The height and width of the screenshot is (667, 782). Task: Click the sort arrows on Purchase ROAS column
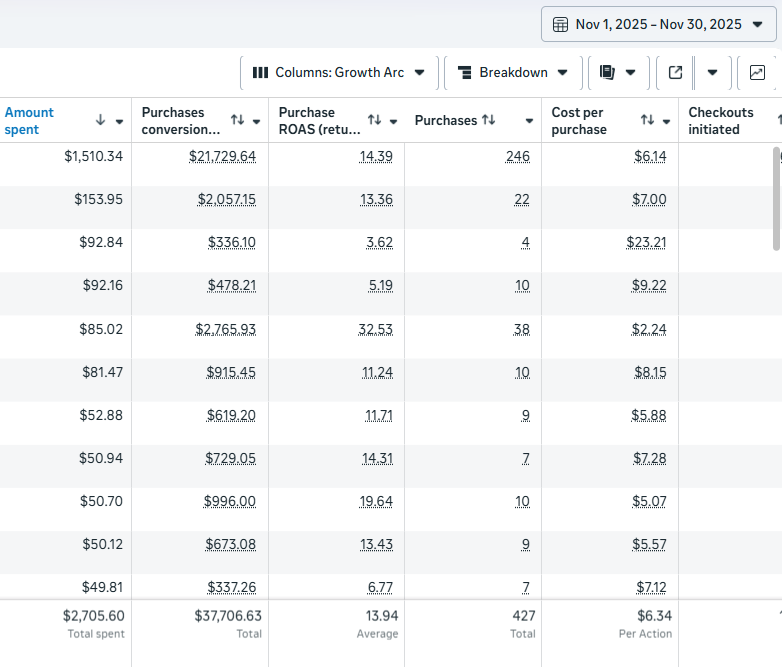374,120
